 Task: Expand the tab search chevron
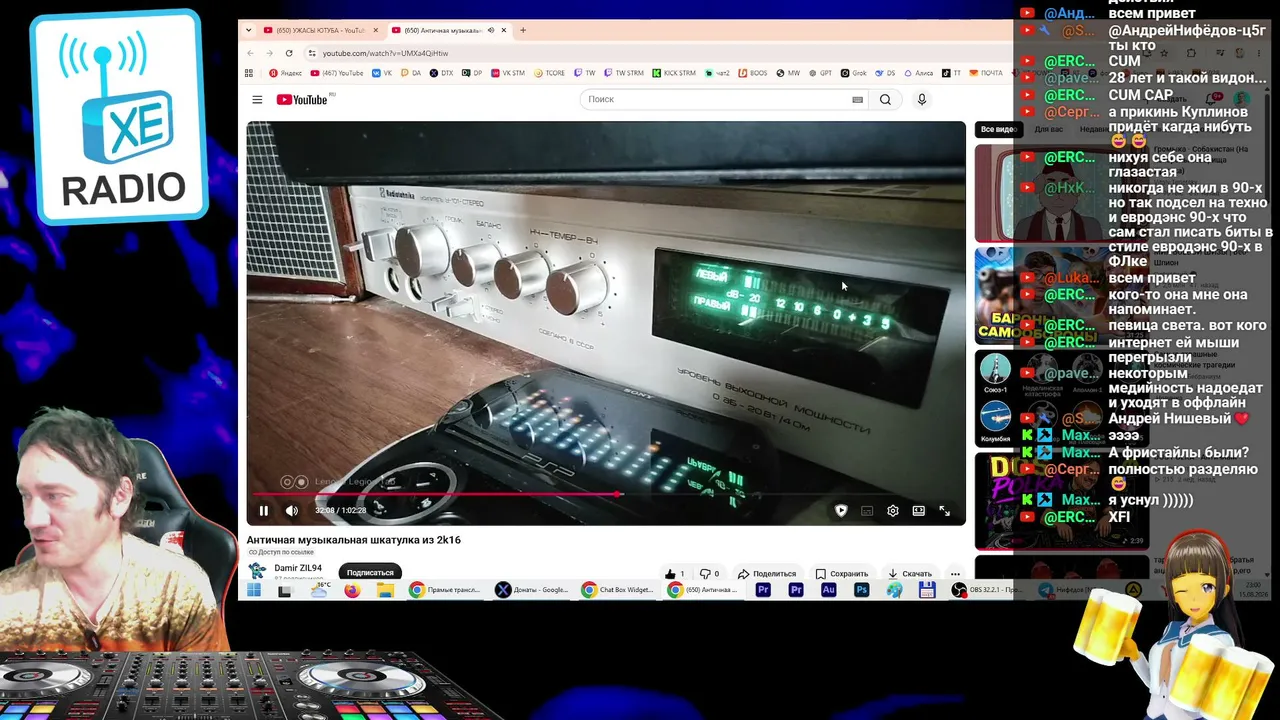click(x=250, y=30)
